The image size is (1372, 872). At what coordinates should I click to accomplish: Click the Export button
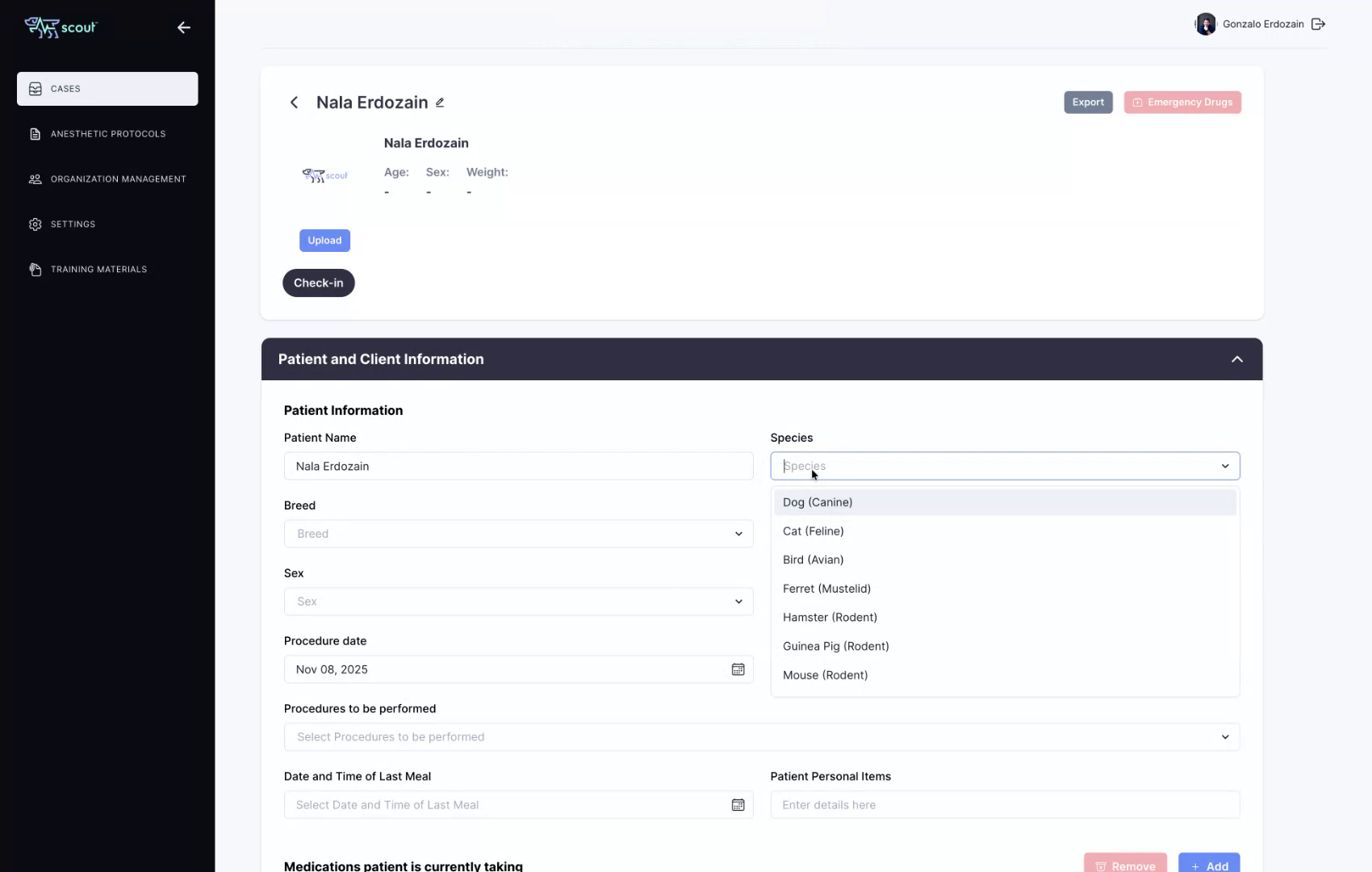point(1087,102)
